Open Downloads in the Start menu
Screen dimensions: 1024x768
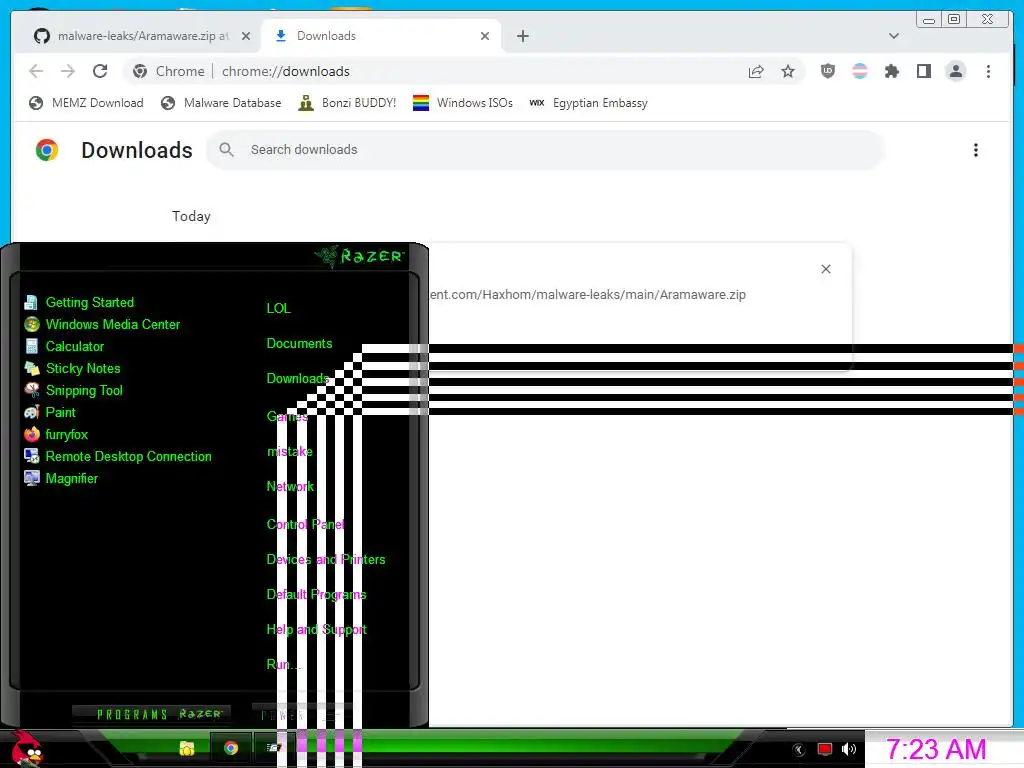pos(297,379)
